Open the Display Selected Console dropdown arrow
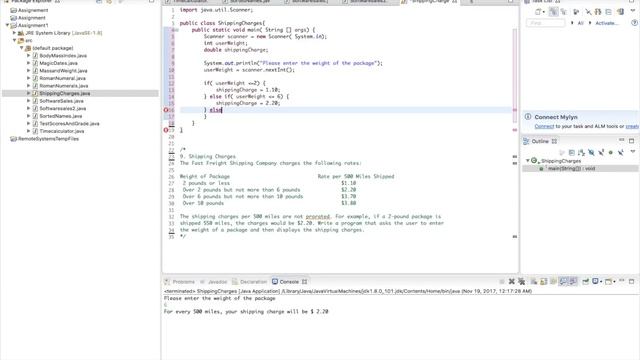Screen dimensions: 640x360 (x=601, y=282)
